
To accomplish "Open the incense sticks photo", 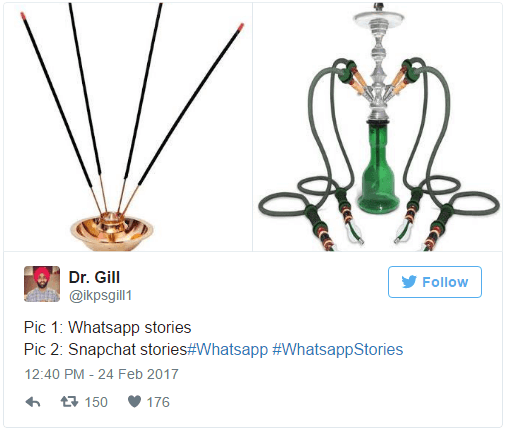I will 128,127.
